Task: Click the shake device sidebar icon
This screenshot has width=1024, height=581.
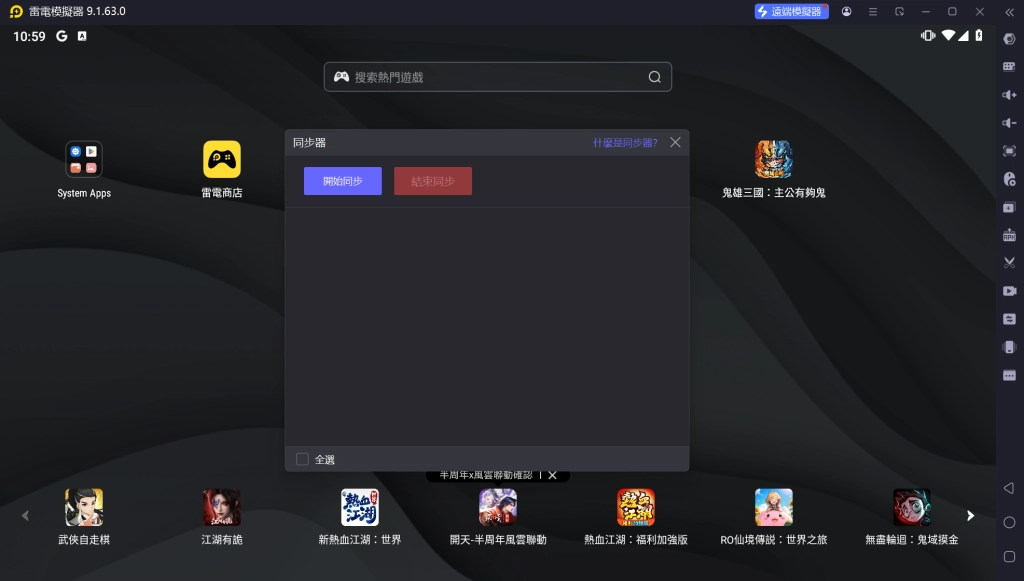Action: coord(1009,347)
